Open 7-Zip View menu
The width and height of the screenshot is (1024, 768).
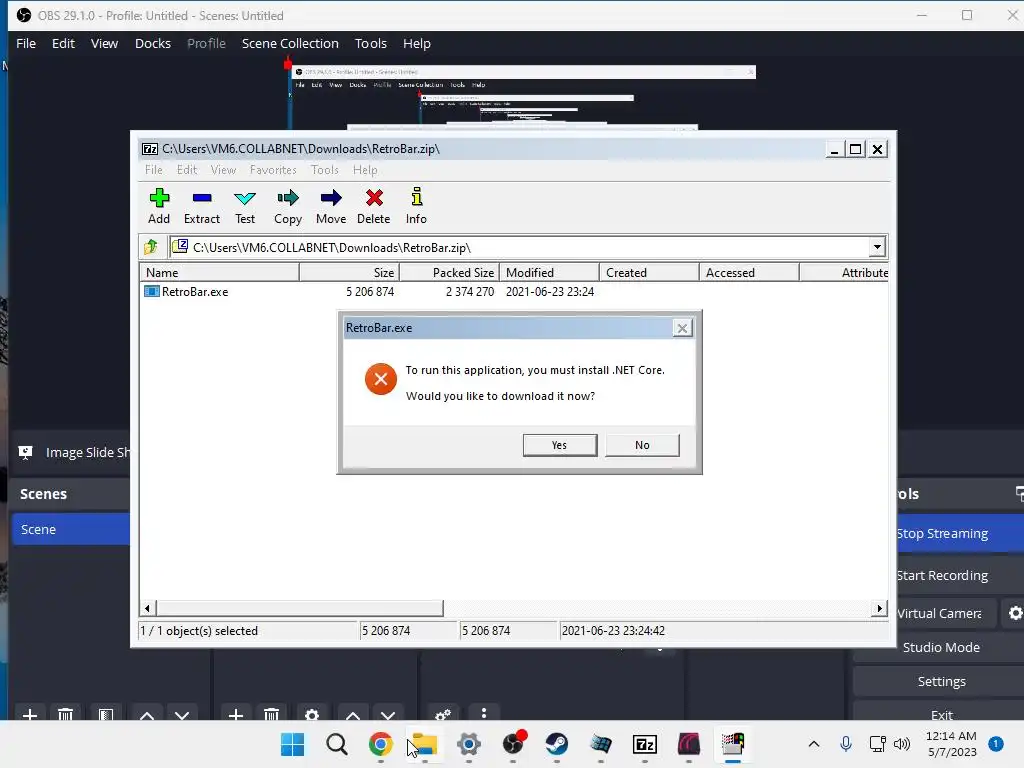click(x=223, y=170)
